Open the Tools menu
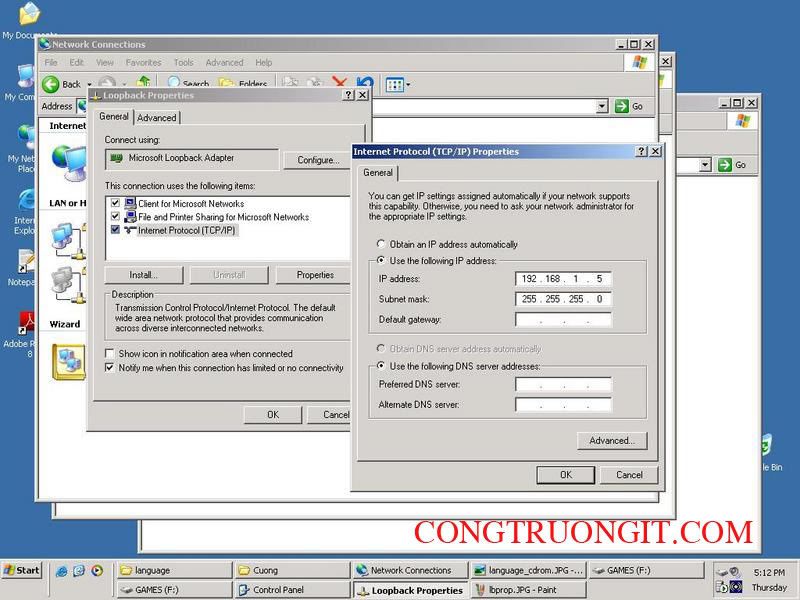The height and width of the screenshot is (600, 800). pyautogui.click(x=184, y=62)
